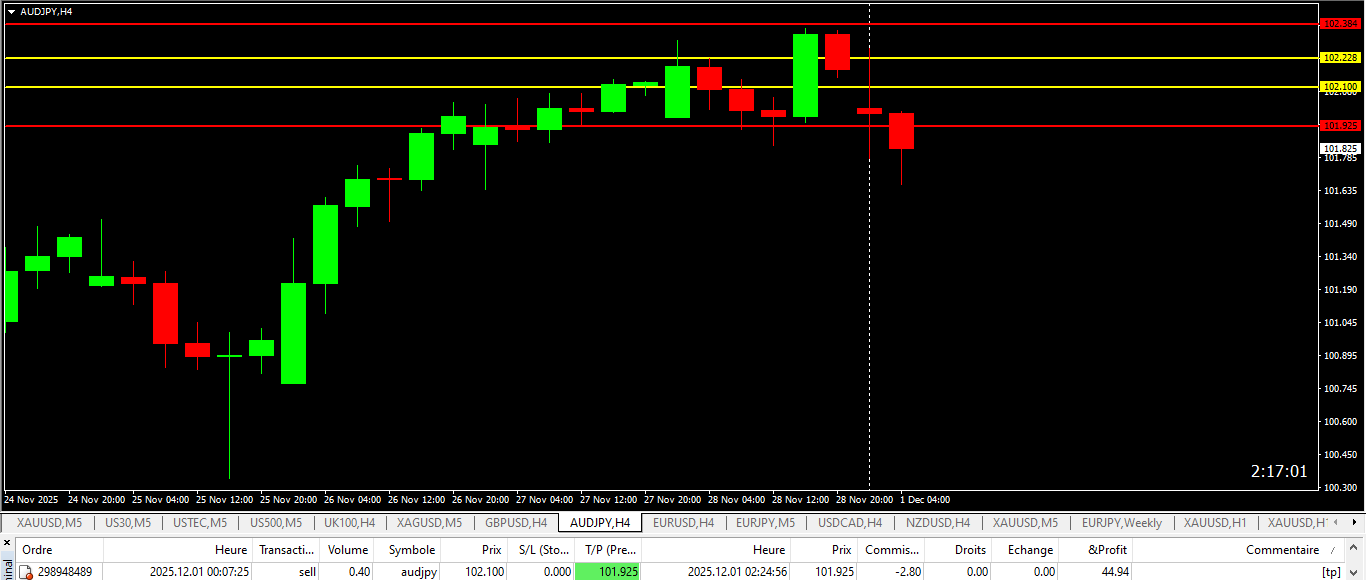Sort by the Volume column header
Viewport: 1366px width, 580px height.
[x=348, y=550]
